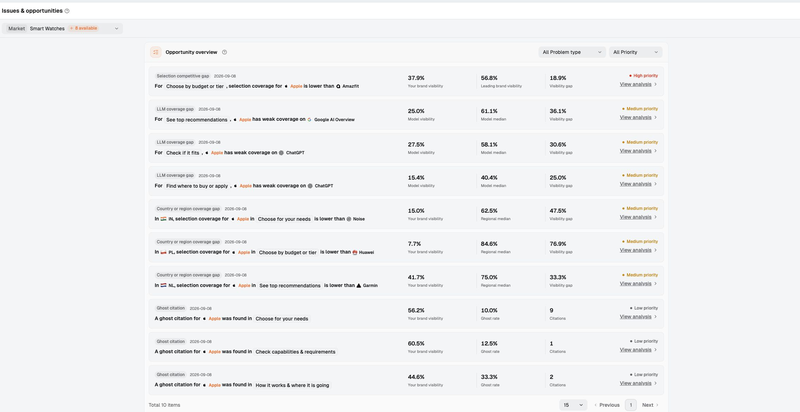
Task: Go to Previous page
Action: 607,405
